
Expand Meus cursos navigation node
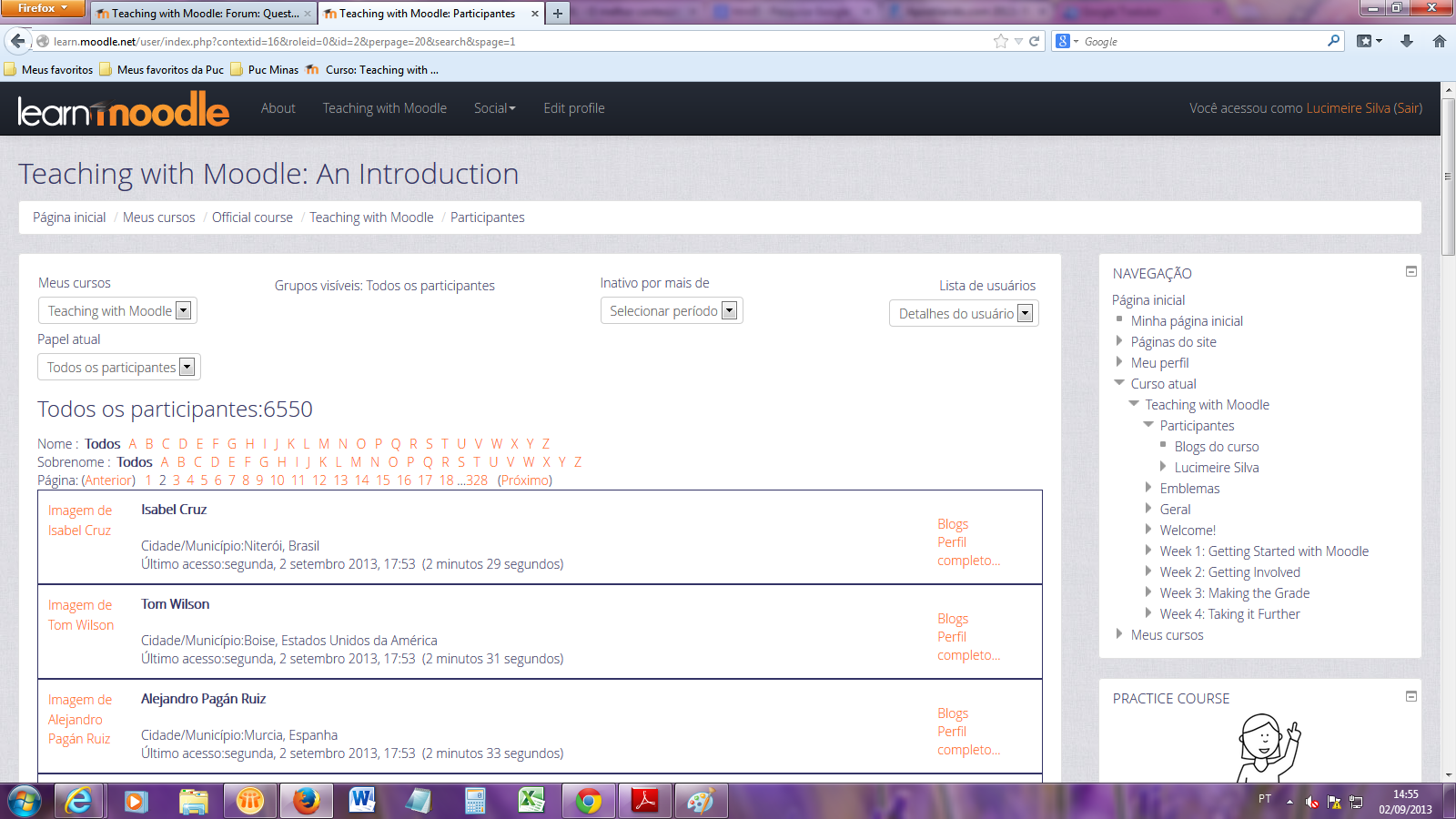click(1119, 634)
